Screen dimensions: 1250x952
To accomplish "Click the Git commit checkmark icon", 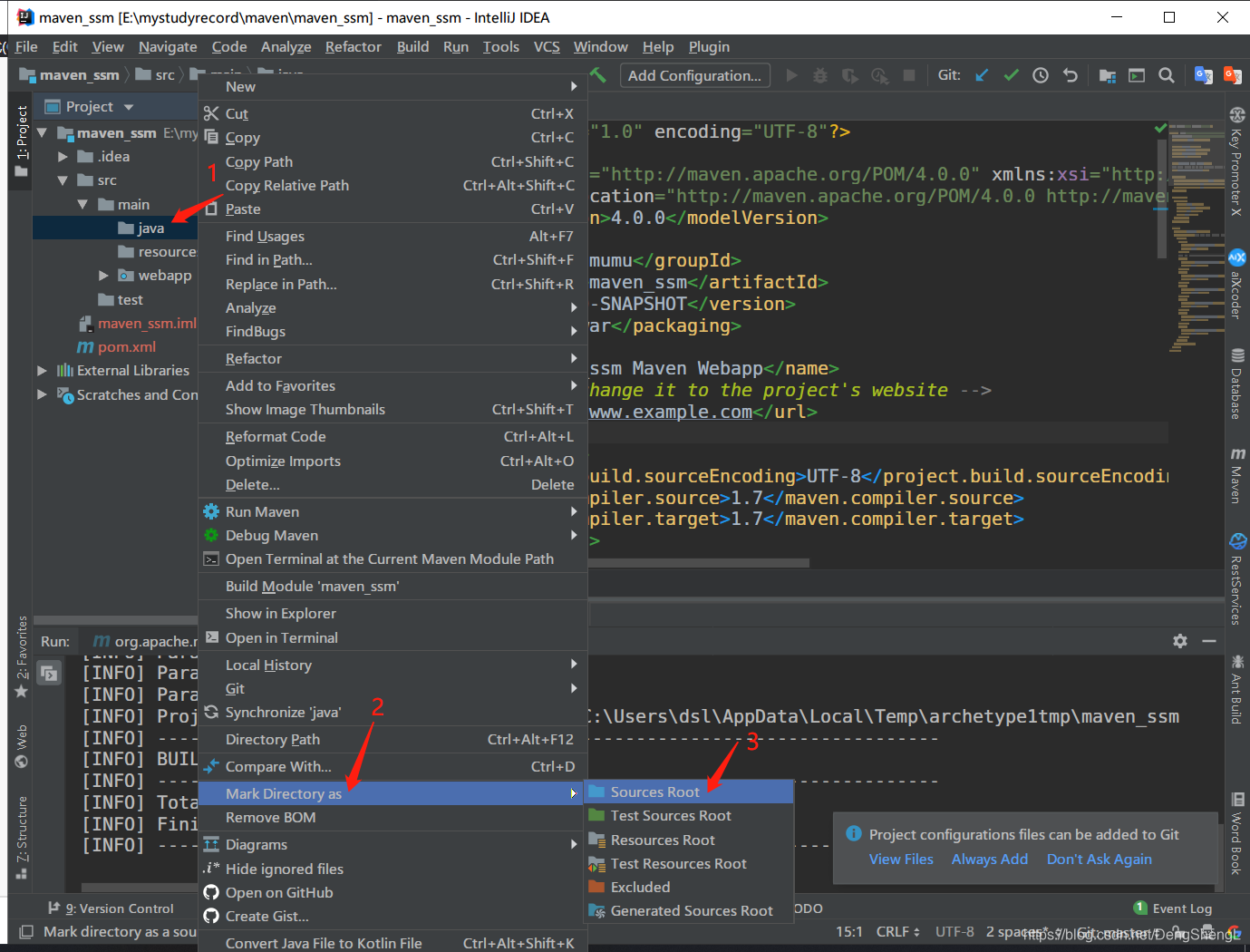I will click(x=1011, y=75).
